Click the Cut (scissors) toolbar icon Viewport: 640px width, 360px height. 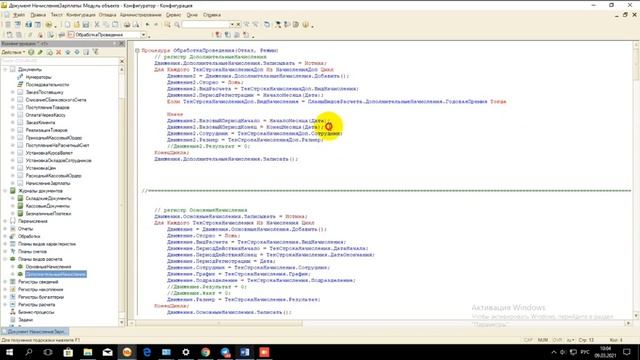97,25
